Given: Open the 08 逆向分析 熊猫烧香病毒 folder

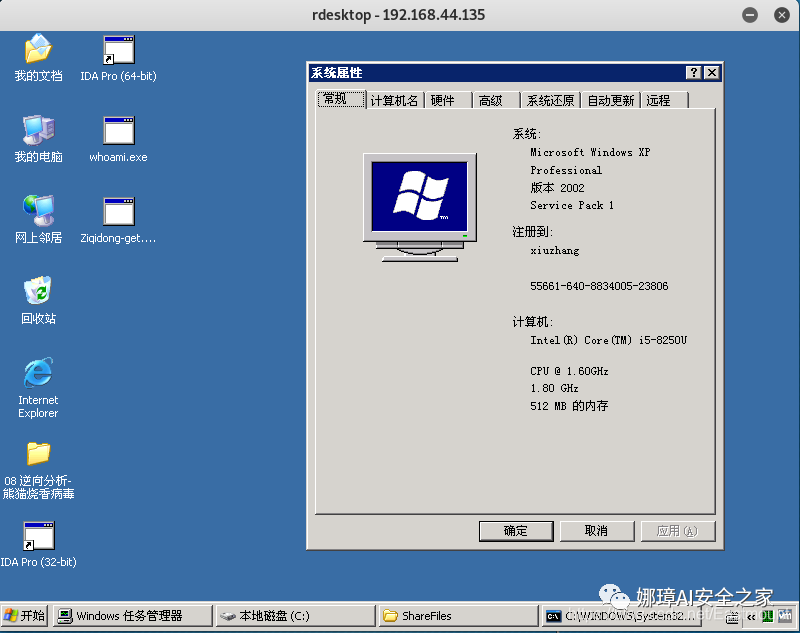Looking at the screenshot, I should [38, 470].
